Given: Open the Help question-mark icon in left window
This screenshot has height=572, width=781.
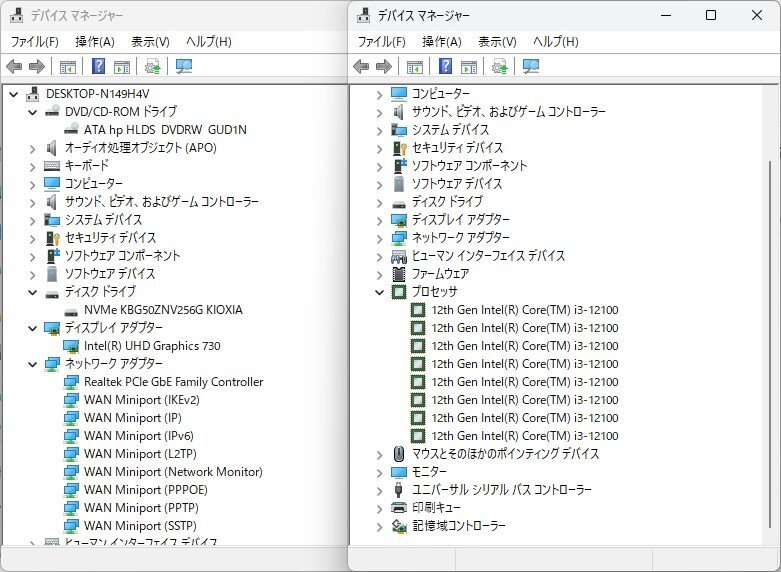Looking at the screenshot, I should pyautogui.click(x=99, y=66).
